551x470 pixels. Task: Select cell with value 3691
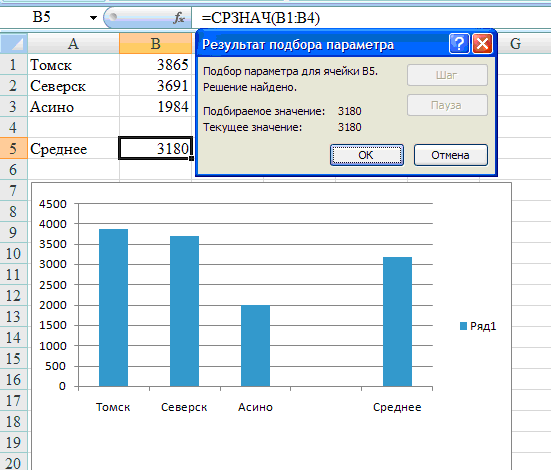155,86
